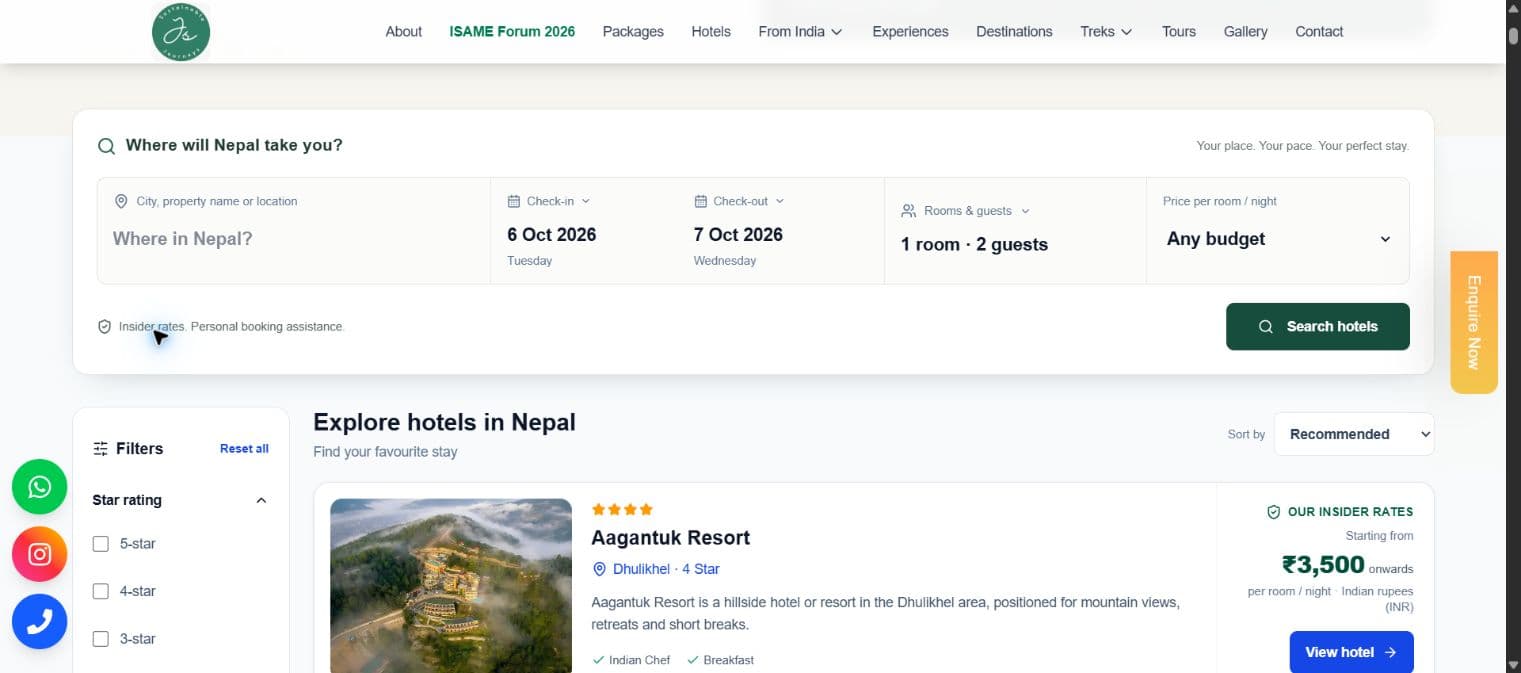This screenshot has width=1521, height=673.
Task: Open Rooms & guests selector
Action: [1015, 231]
